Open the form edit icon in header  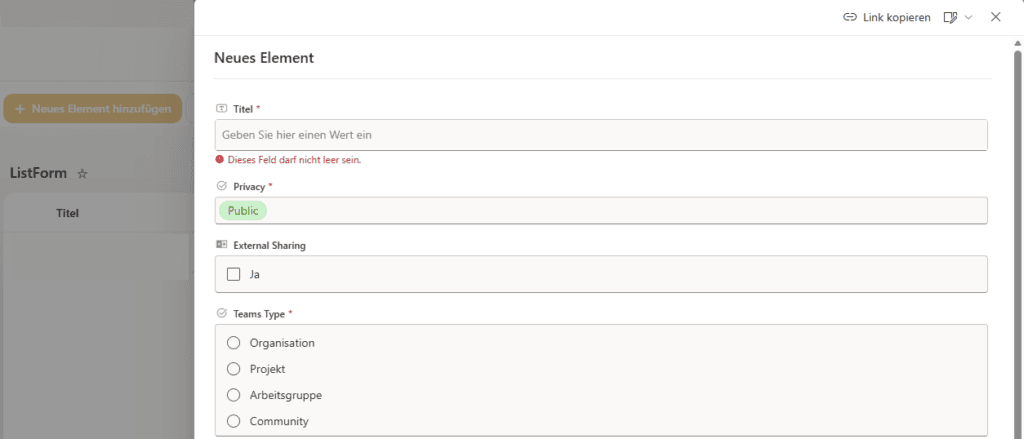[x=950, y=18]
